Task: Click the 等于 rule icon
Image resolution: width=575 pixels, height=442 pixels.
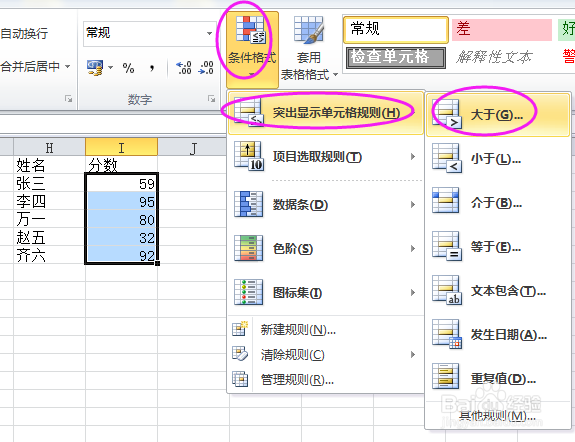Action: (x=447, y=246)
